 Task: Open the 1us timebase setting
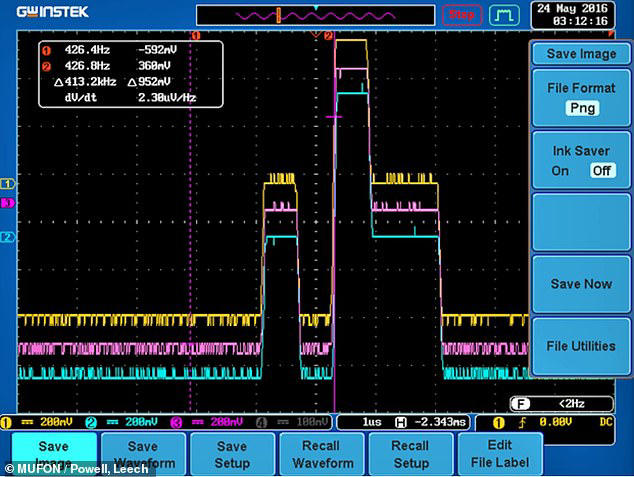point(372,422)
